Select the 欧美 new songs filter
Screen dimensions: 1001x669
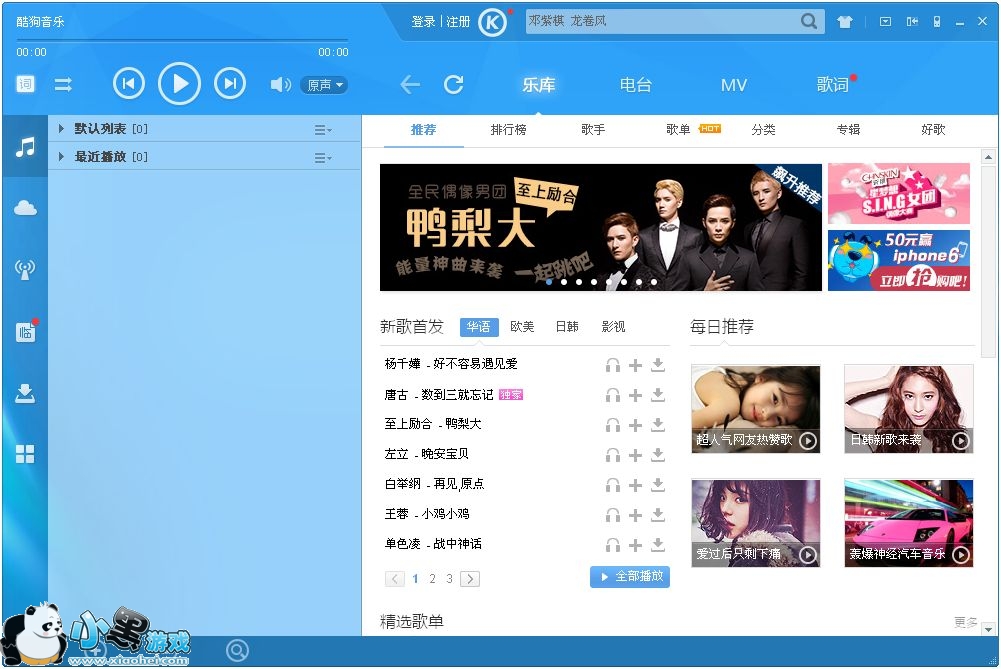(522, 327)
